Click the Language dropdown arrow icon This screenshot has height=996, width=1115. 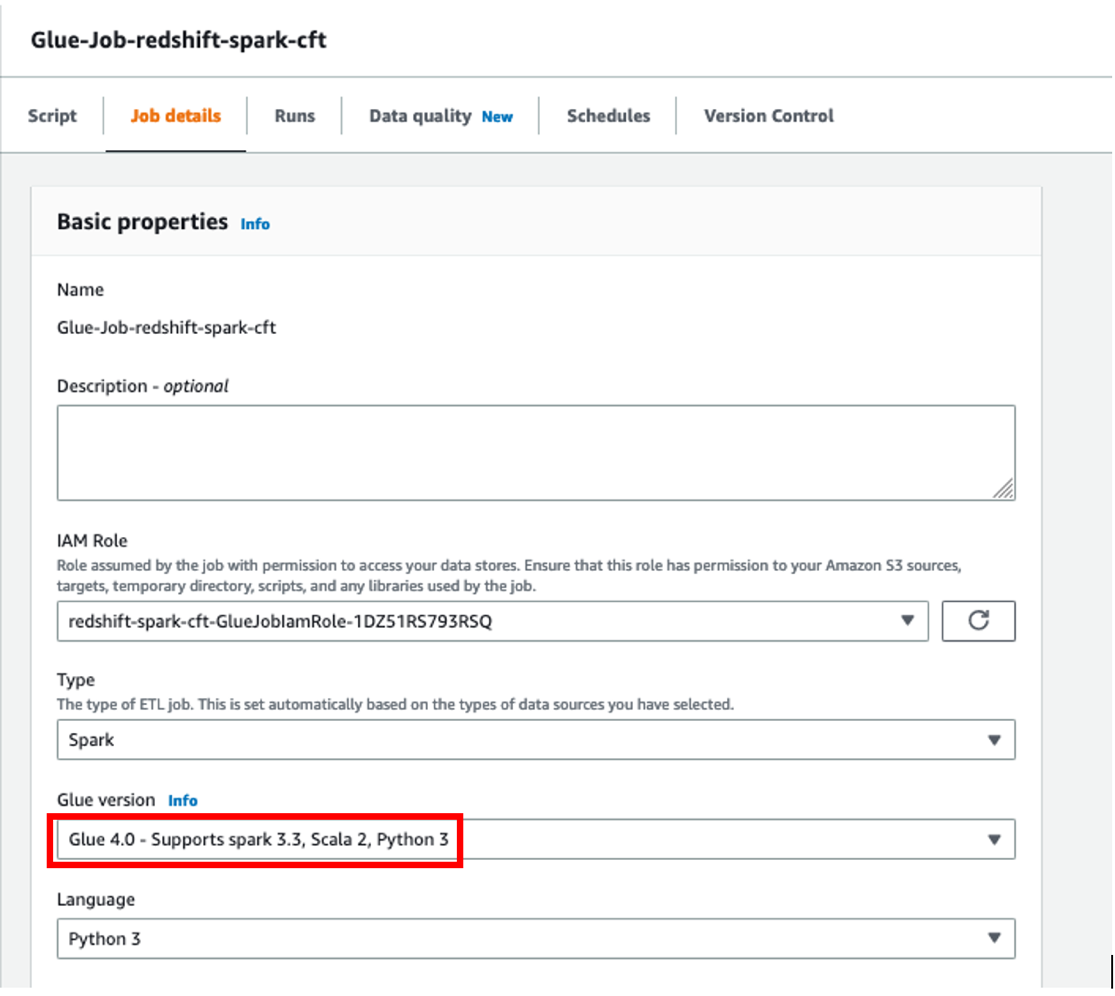coord(994,938)
